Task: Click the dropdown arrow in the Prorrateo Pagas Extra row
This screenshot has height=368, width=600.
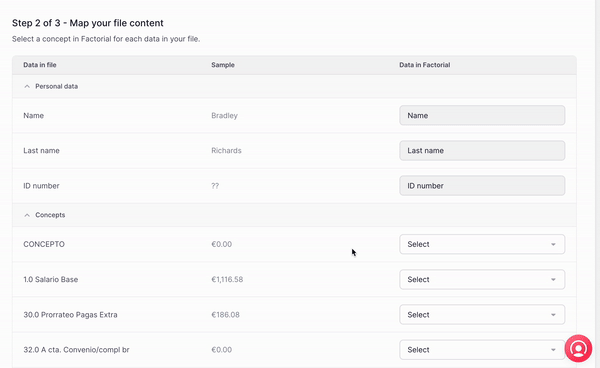Action: click(553, 315)
